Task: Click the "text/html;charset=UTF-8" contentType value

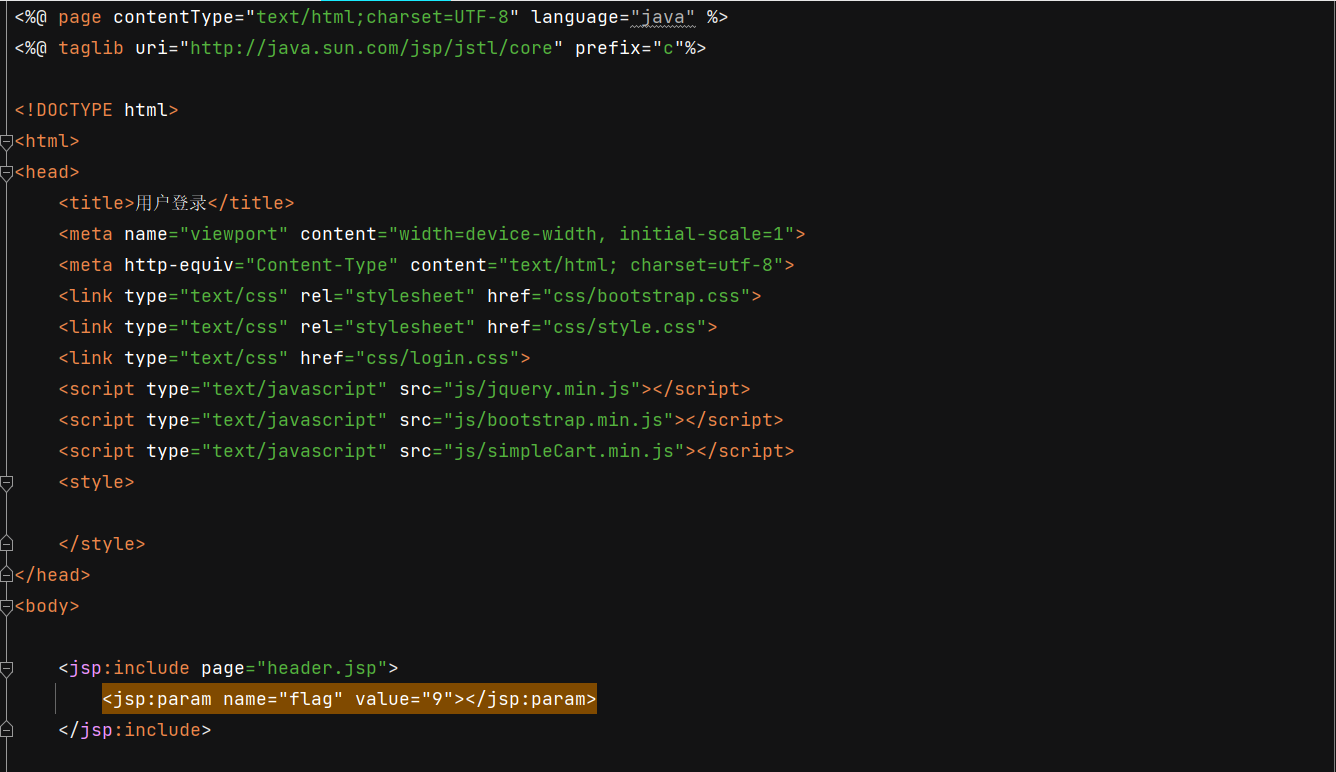Action: (x=383, y=17)
